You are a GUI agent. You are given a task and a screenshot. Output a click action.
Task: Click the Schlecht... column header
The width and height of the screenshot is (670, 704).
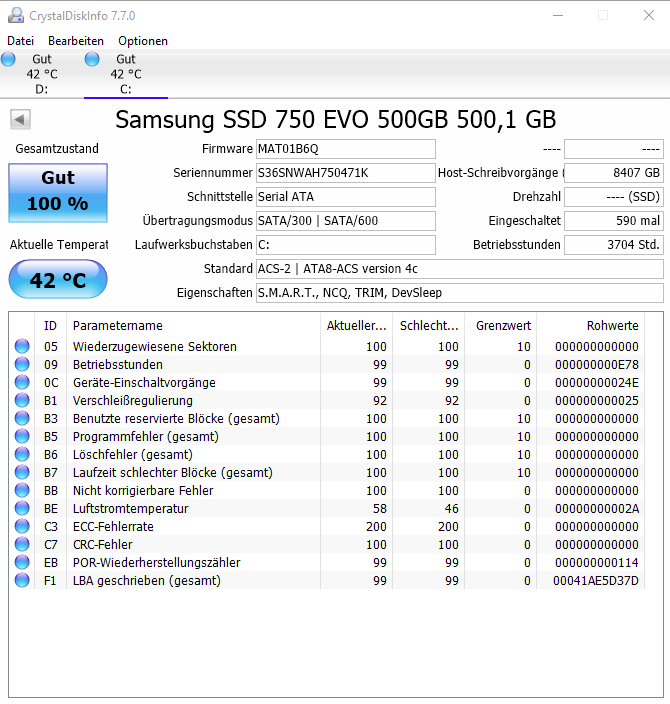click(x=429, y=326)
